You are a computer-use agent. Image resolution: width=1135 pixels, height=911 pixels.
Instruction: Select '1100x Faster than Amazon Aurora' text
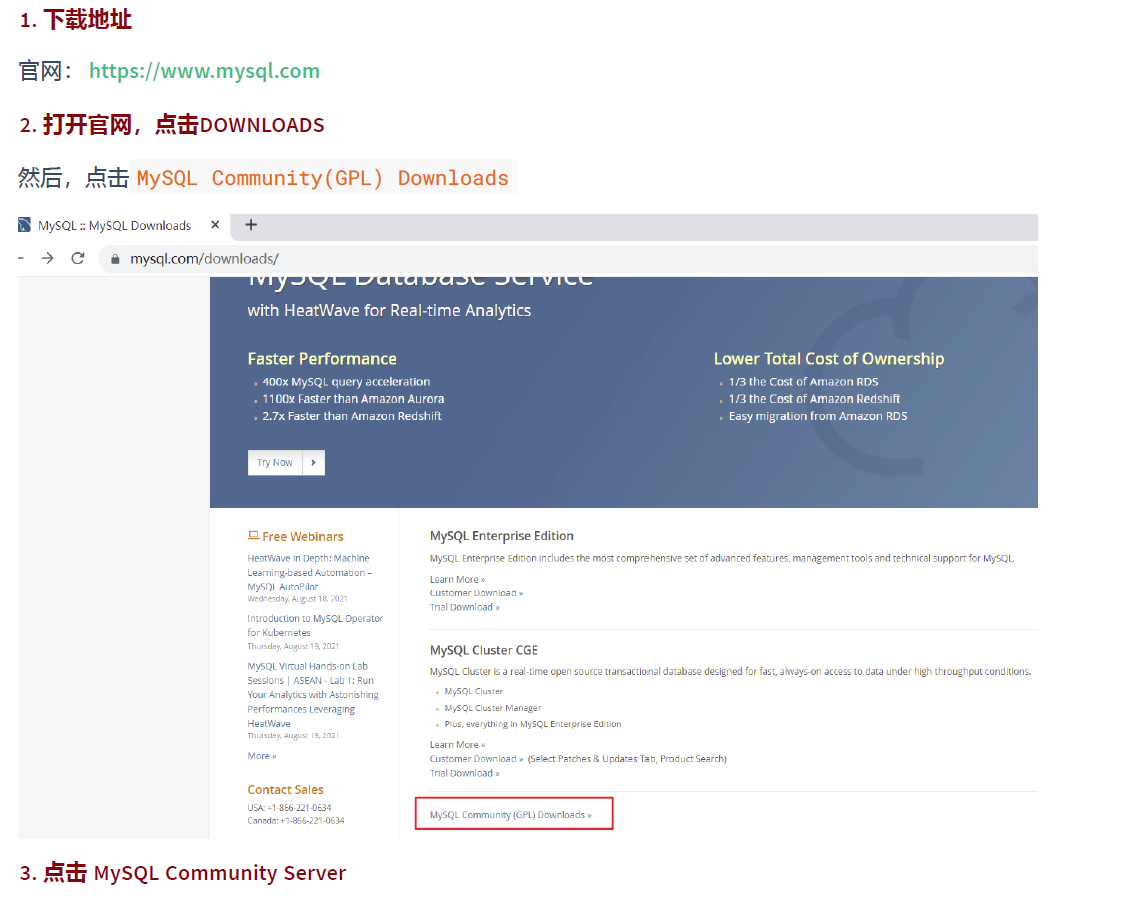pos(353,399)
